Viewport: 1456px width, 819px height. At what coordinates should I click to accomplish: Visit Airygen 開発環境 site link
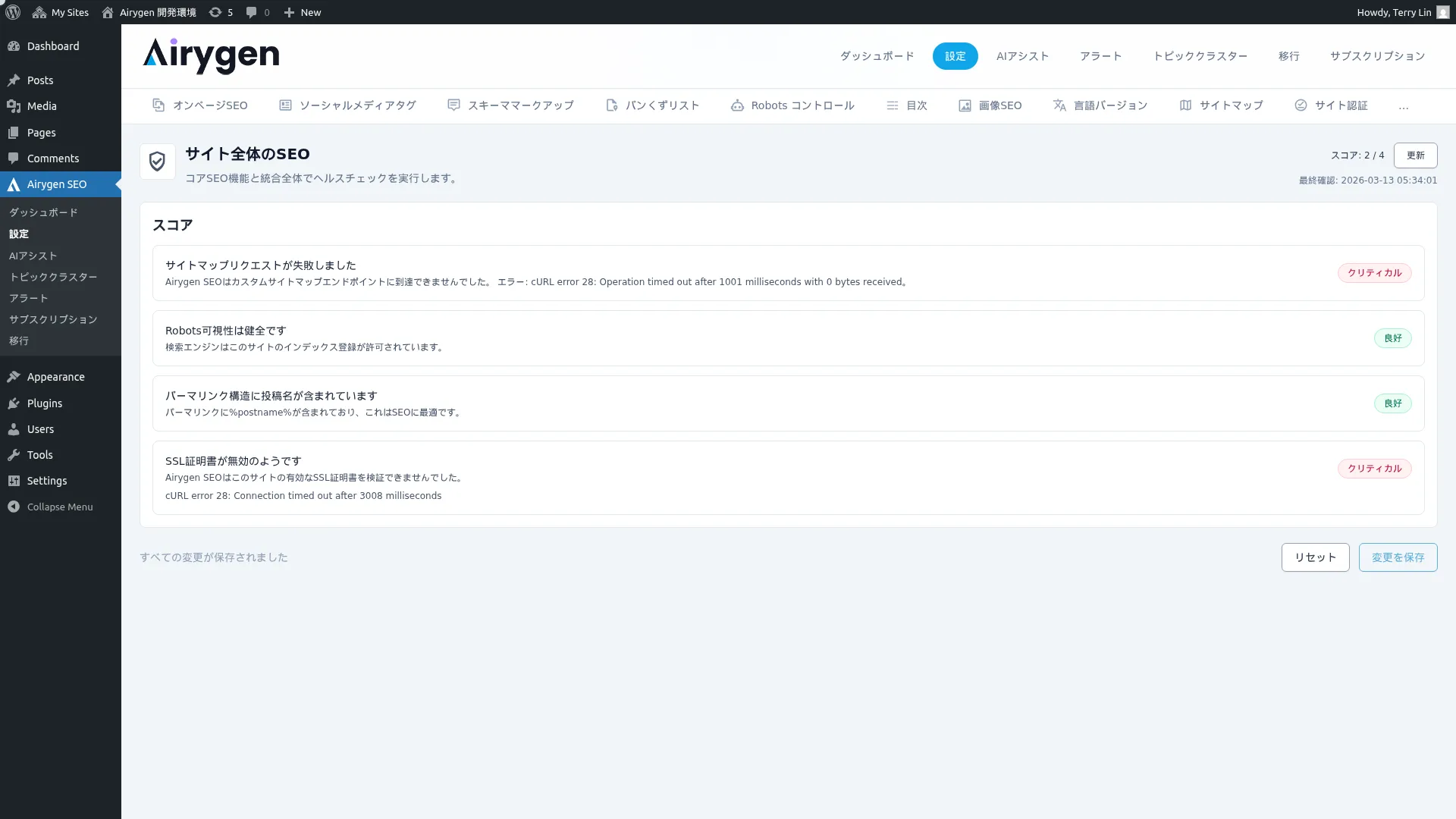149,12
